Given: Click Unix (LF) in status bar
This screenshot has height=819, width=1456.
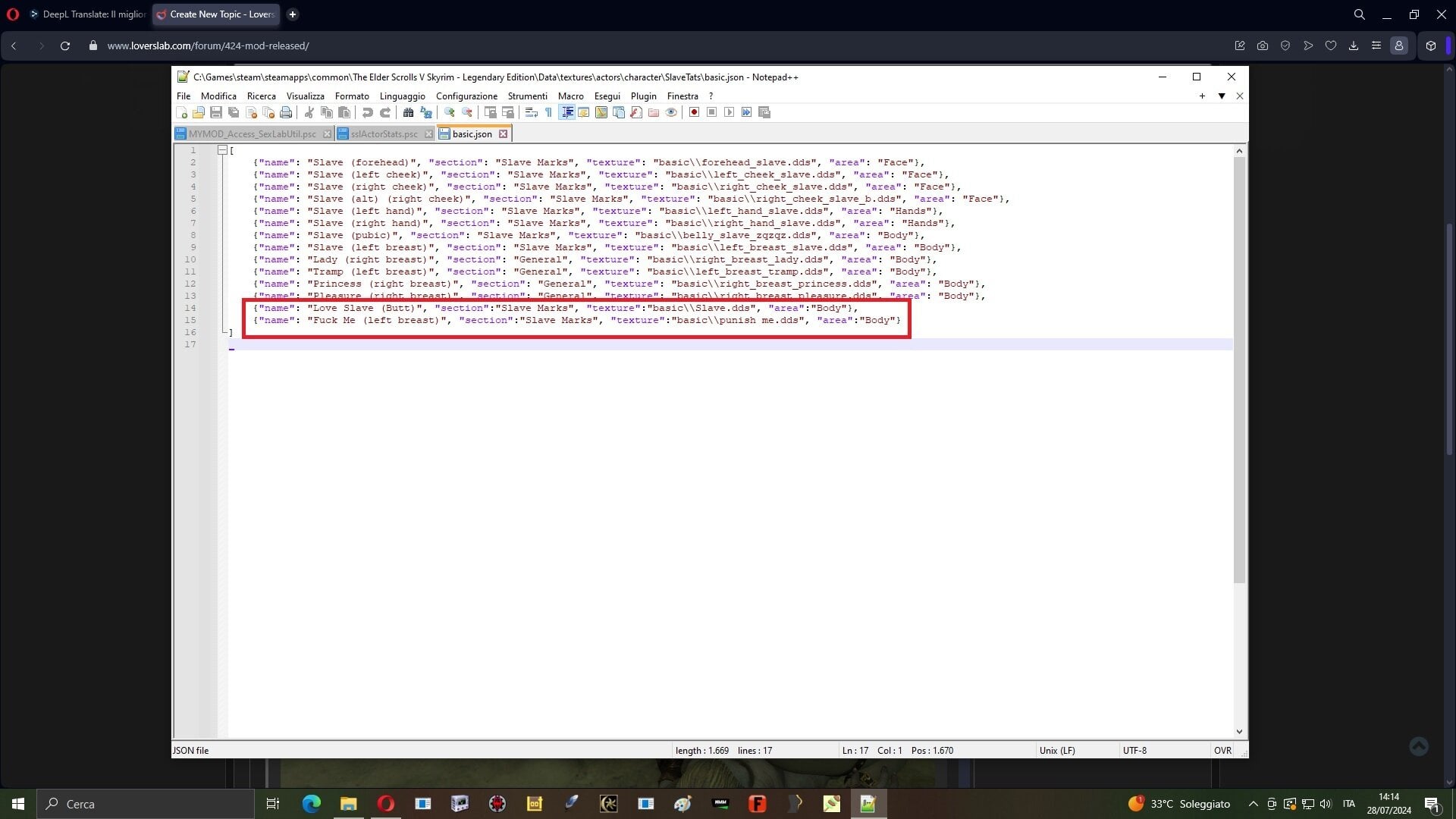Looking at the screenshot, I should coord(1057,751).
